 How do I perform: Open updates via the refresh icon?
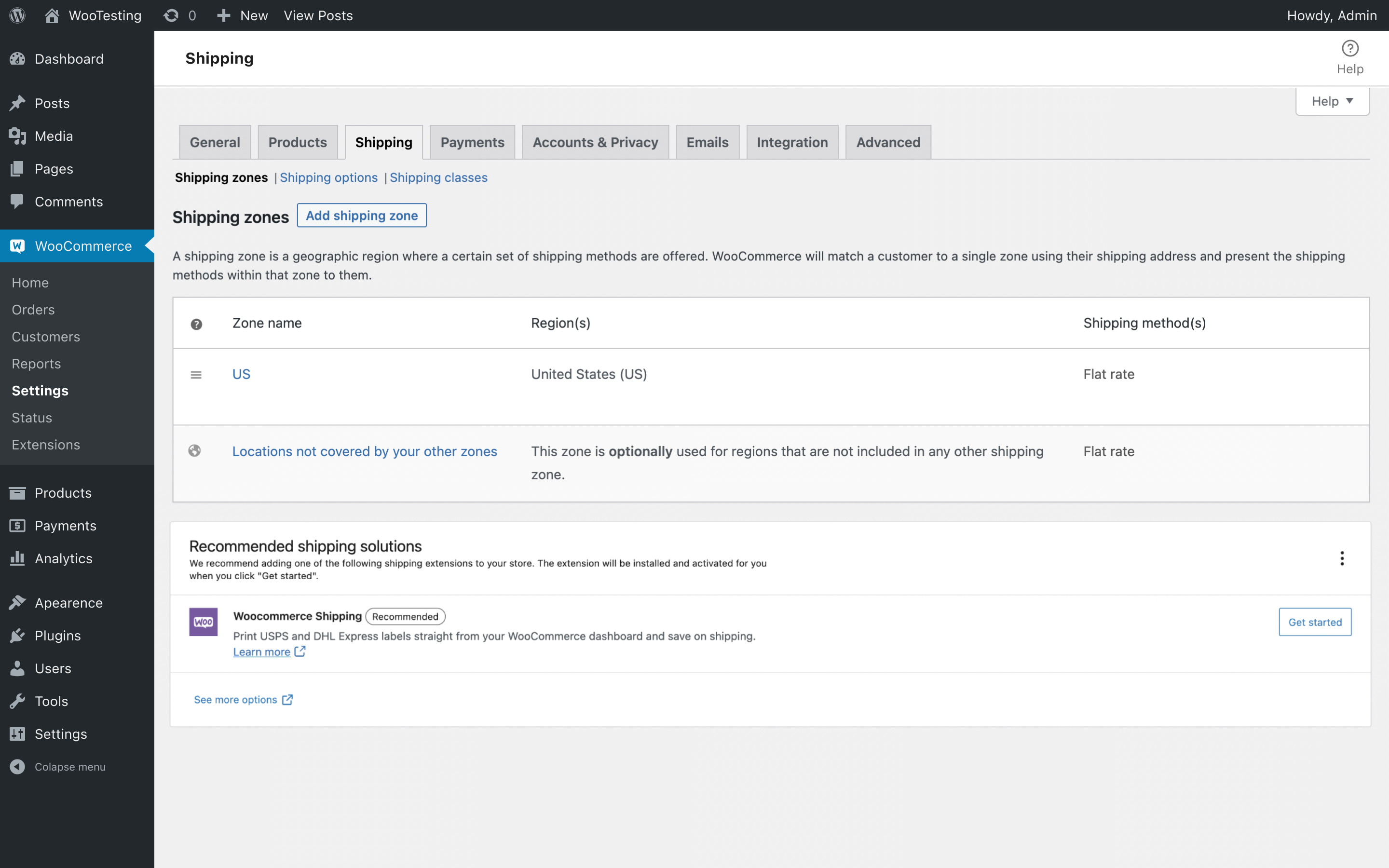coord(171,15)
